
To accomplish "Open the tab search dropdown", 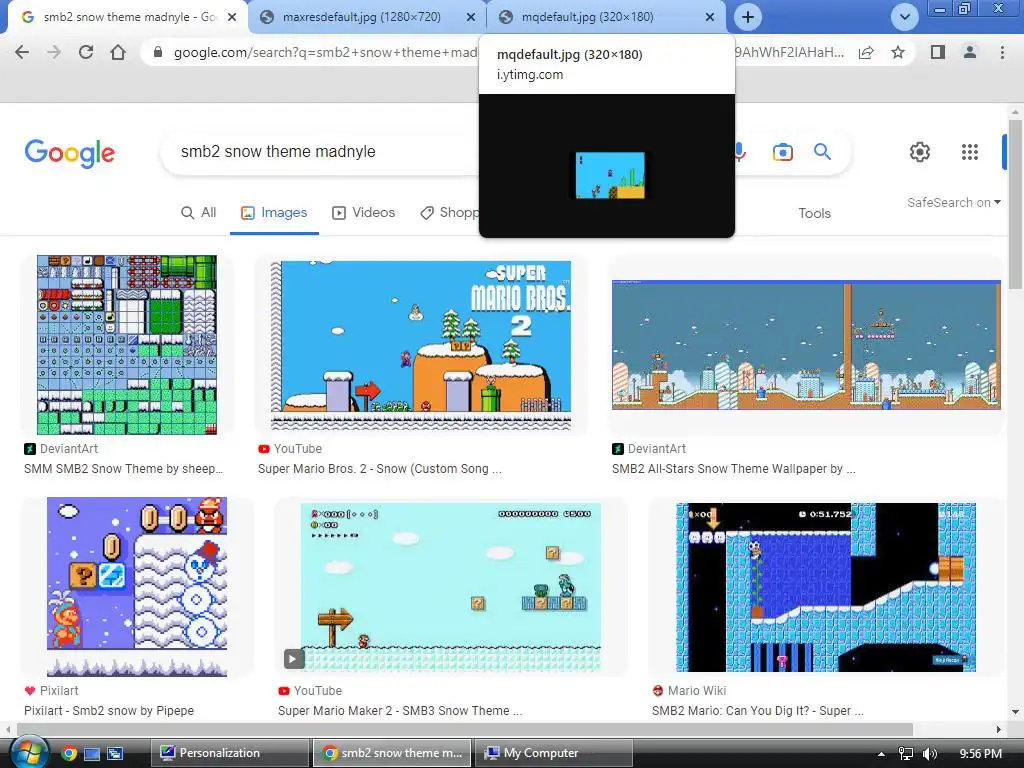I will (x=904, y=17).
